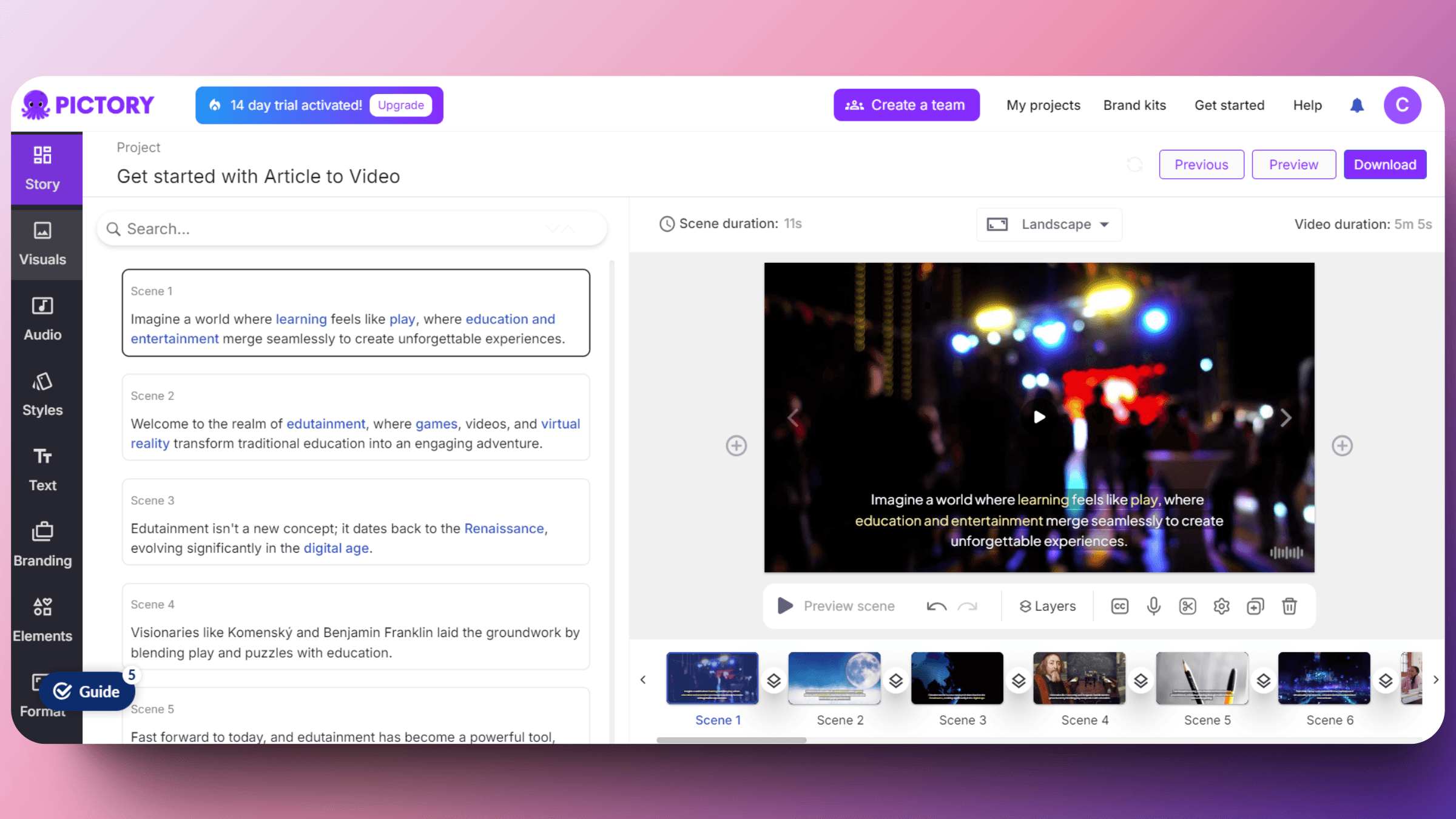This screenshot has height=819, width=1456.
Task: Open the Guide checklist button
Action: [x=87, y=691]
